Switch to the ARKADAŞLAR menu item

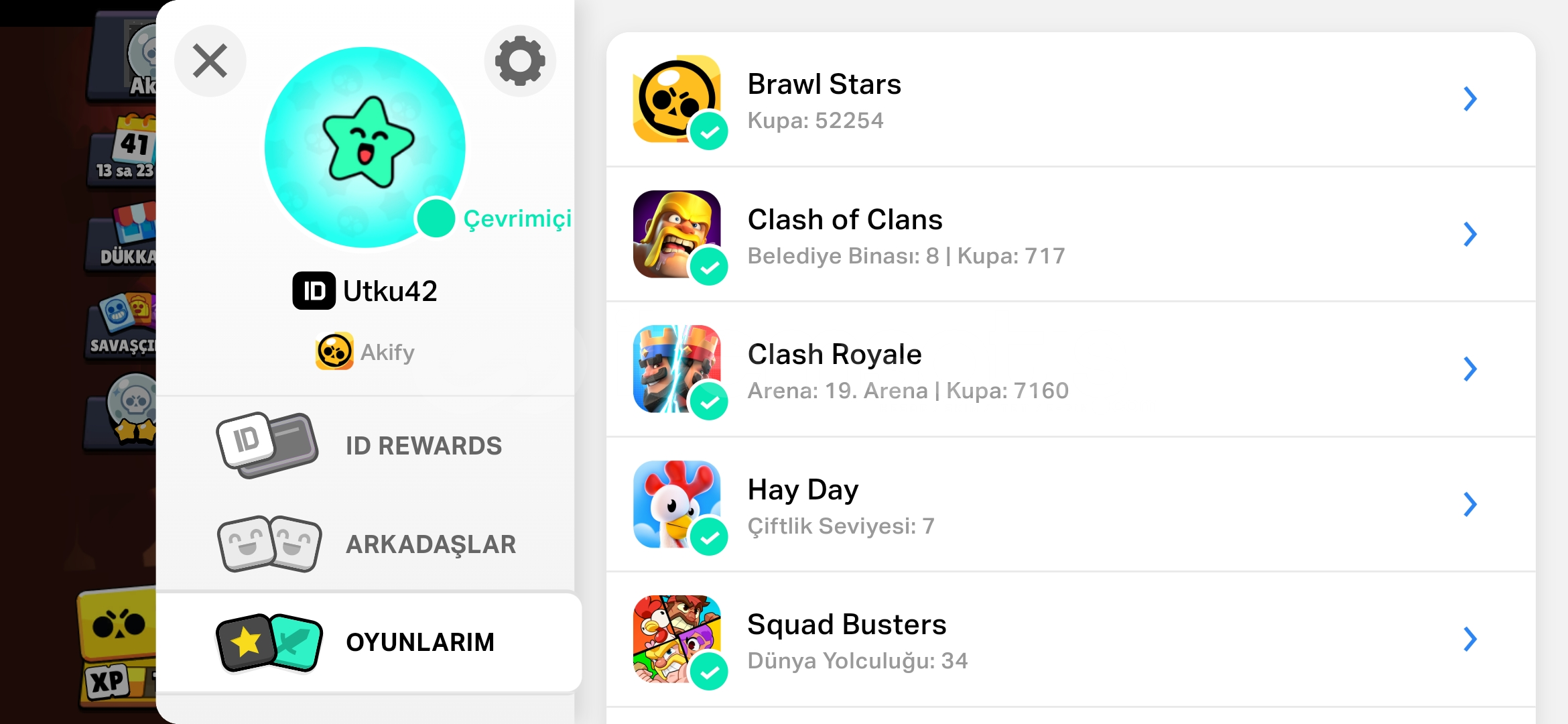coord(365,544)
